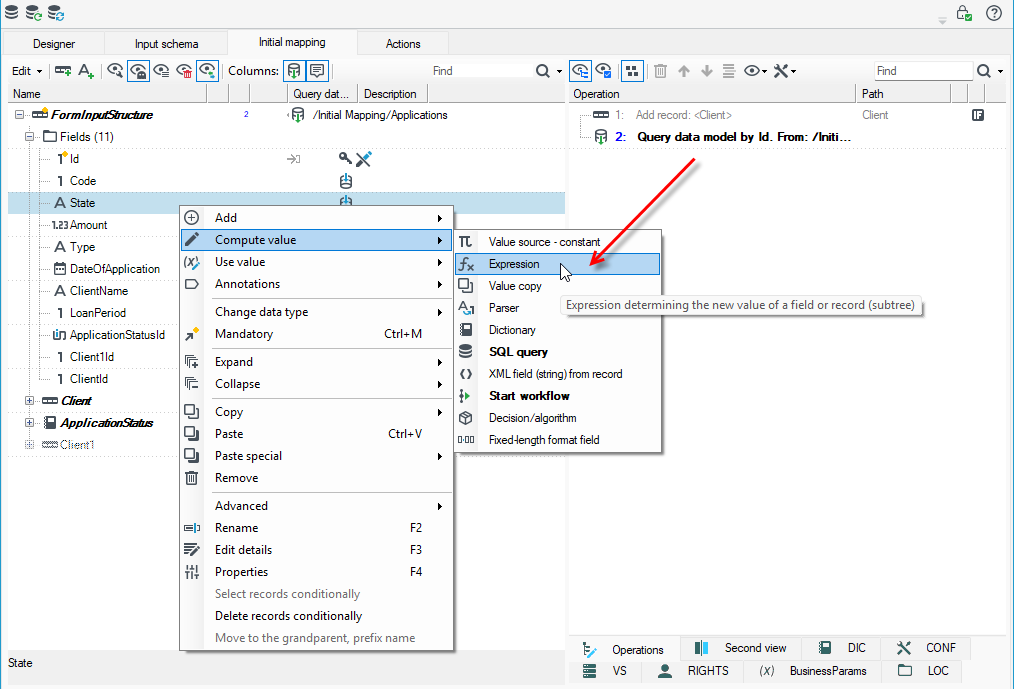Open the Edit dropdown menu

27,71
